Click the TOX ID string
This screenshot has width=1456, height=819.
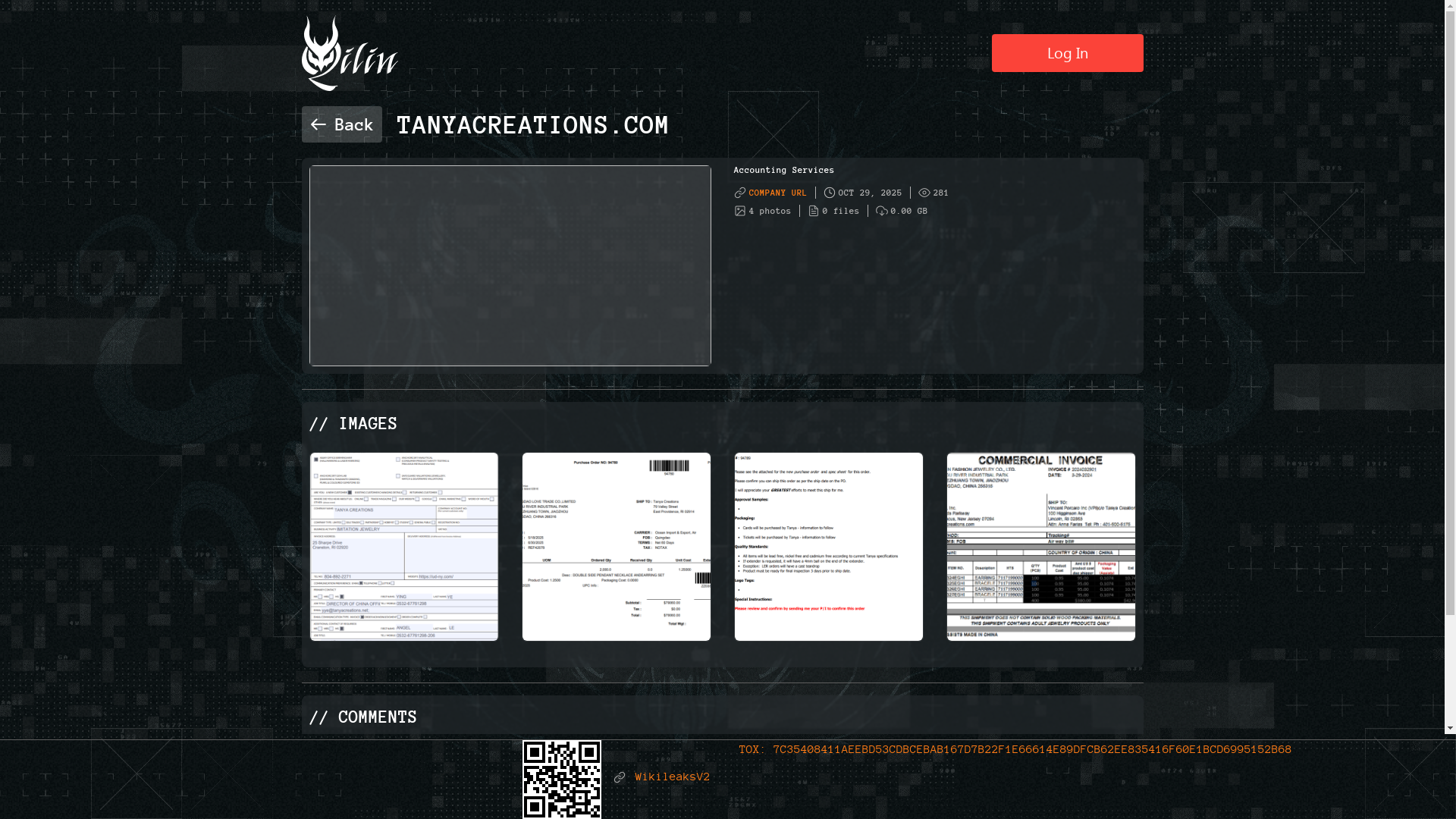(1031, 749)
